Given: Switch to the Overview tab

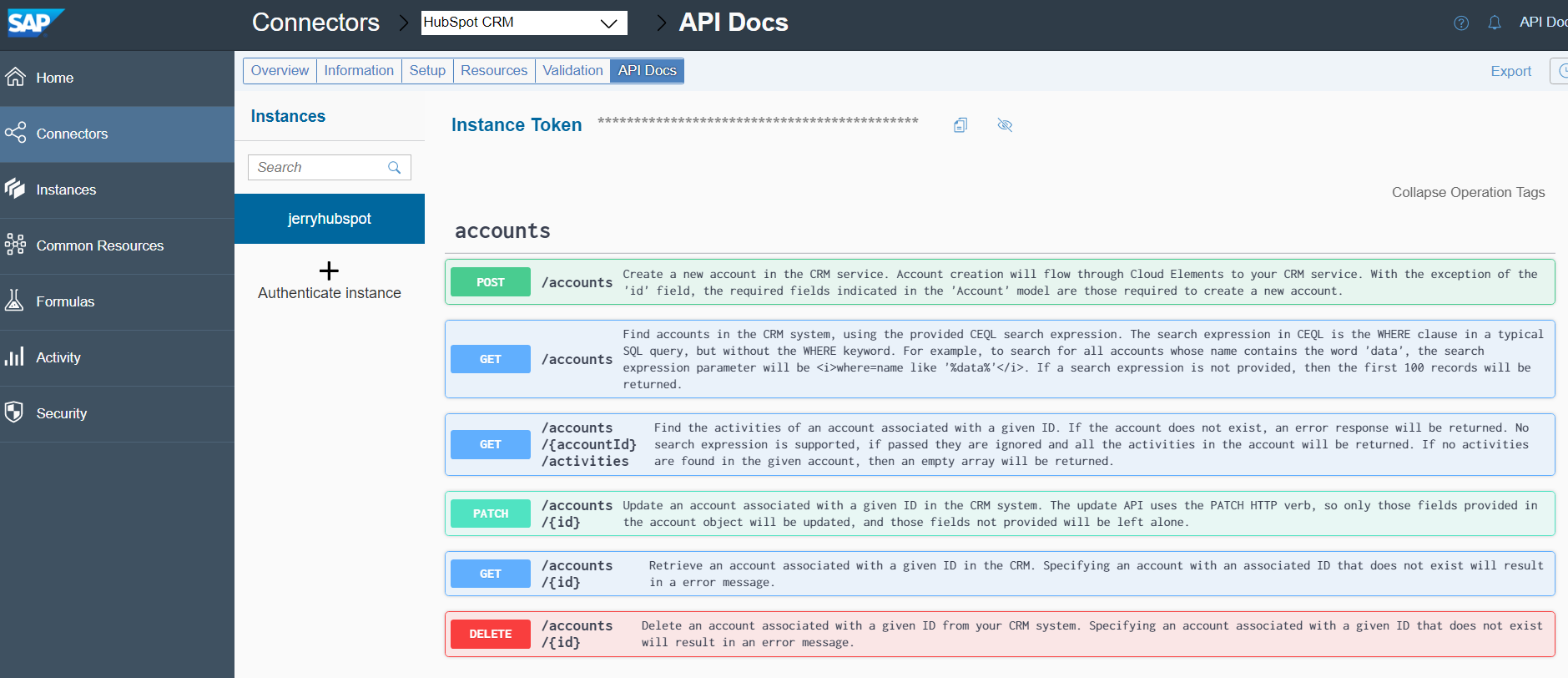Looking at the screenshot, I should [x=280, y=71].
